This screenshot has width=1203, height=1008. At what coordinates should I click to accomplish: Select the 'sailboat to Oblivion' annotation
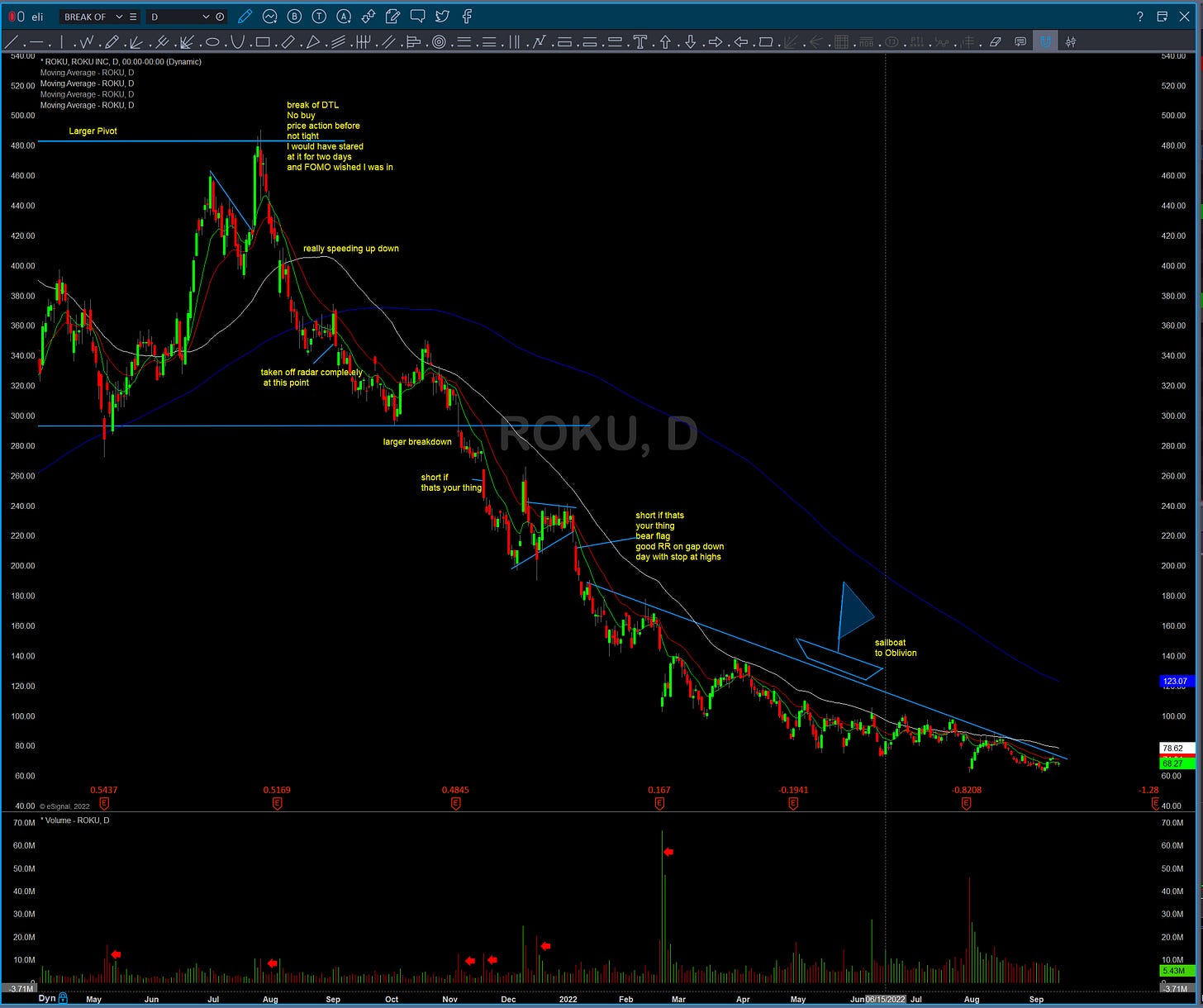click(896, 648)
